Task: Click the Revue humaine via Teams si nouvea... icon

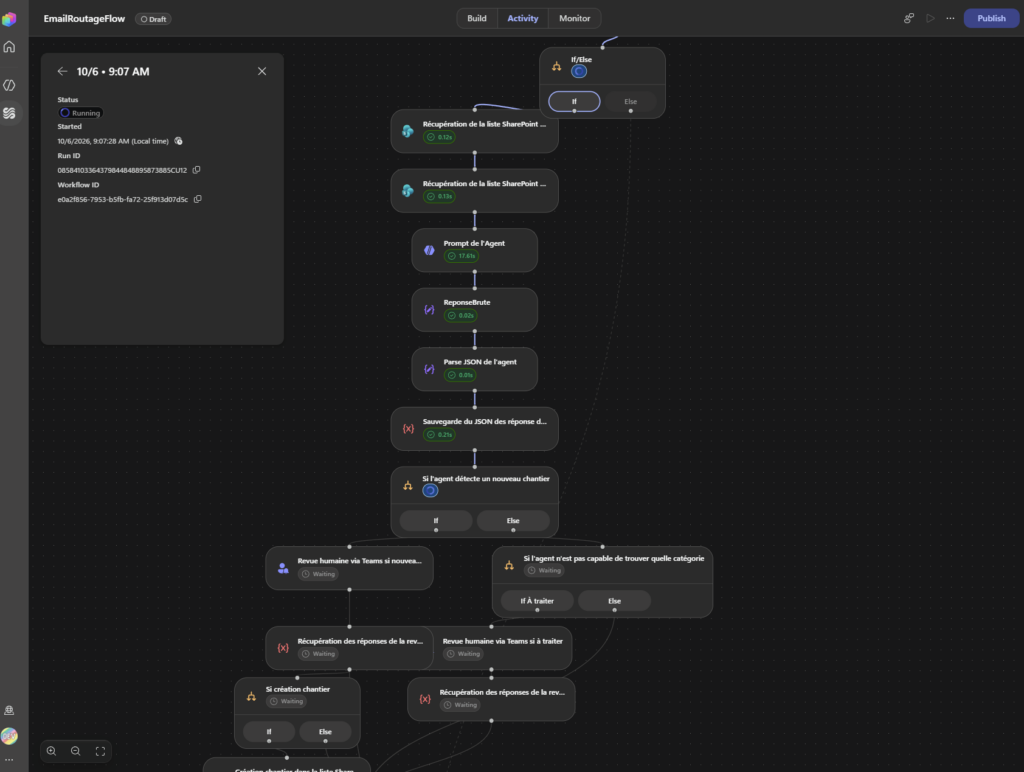Action: 283,568
